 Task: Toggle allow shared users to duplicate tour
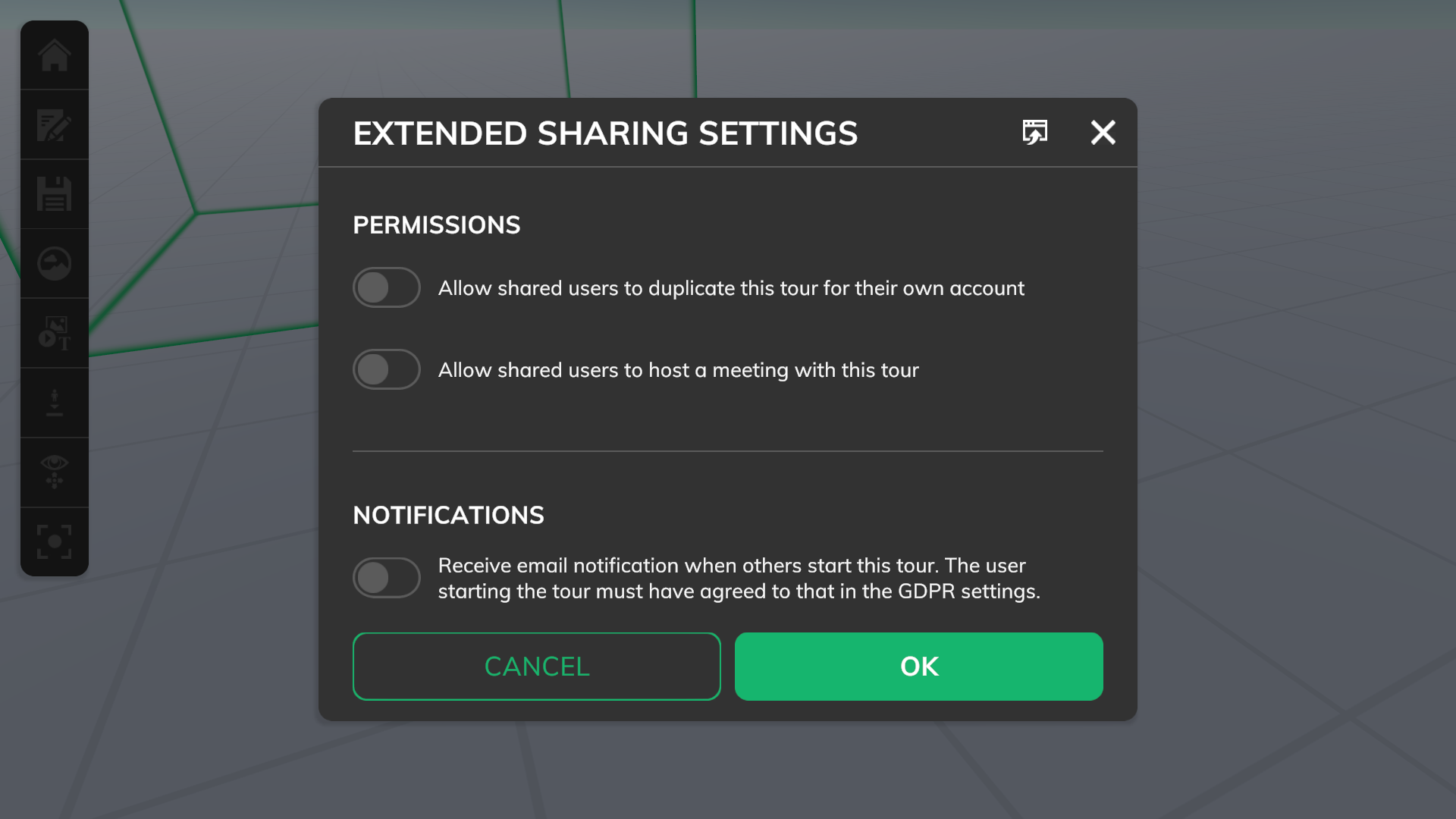(386, 287)
